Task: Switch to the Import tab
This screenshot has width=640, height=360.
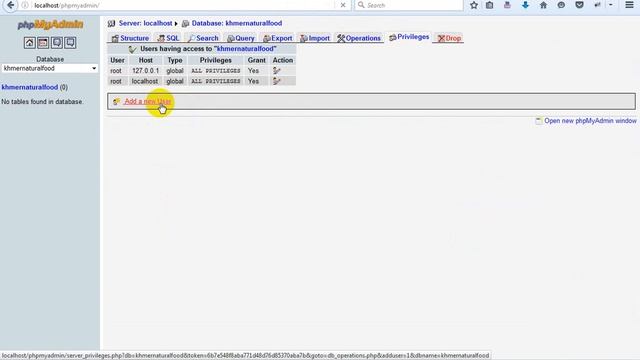Action: [315, 38]
